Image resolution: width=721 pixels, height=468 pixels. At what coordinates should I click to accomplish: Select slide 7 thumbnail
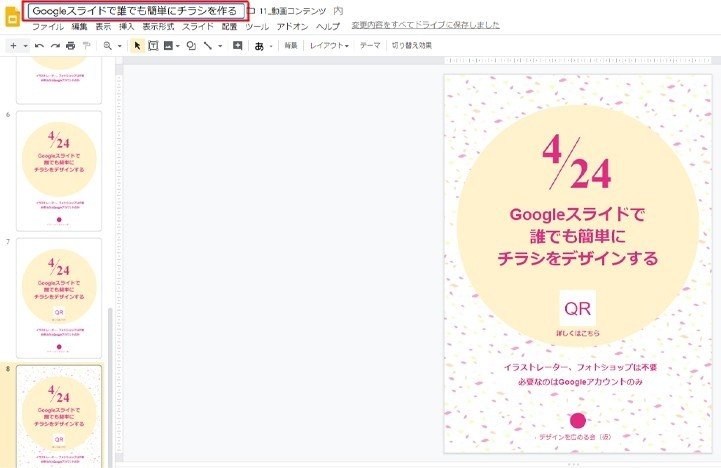(59, 298)
